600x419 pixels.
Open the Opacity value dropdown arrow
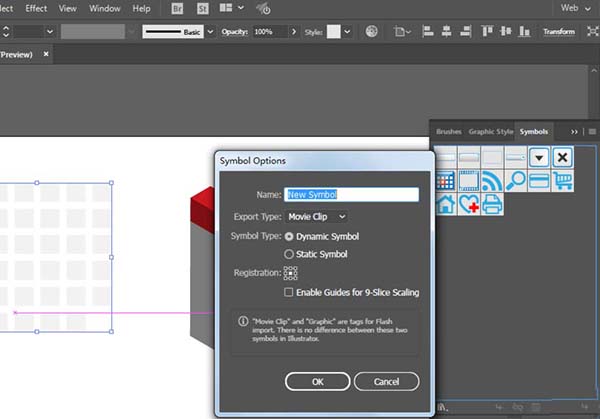pyautogui.click(x=291, y=32)
